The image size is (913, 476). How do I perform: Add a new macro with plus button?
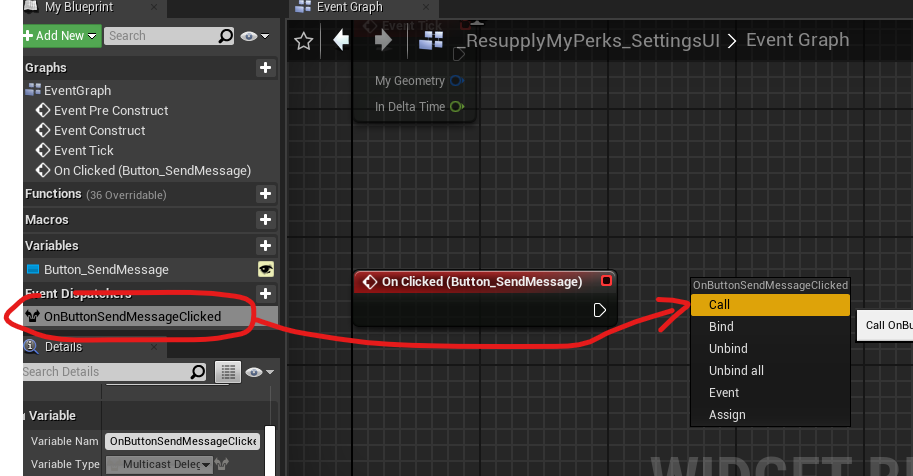265,220
